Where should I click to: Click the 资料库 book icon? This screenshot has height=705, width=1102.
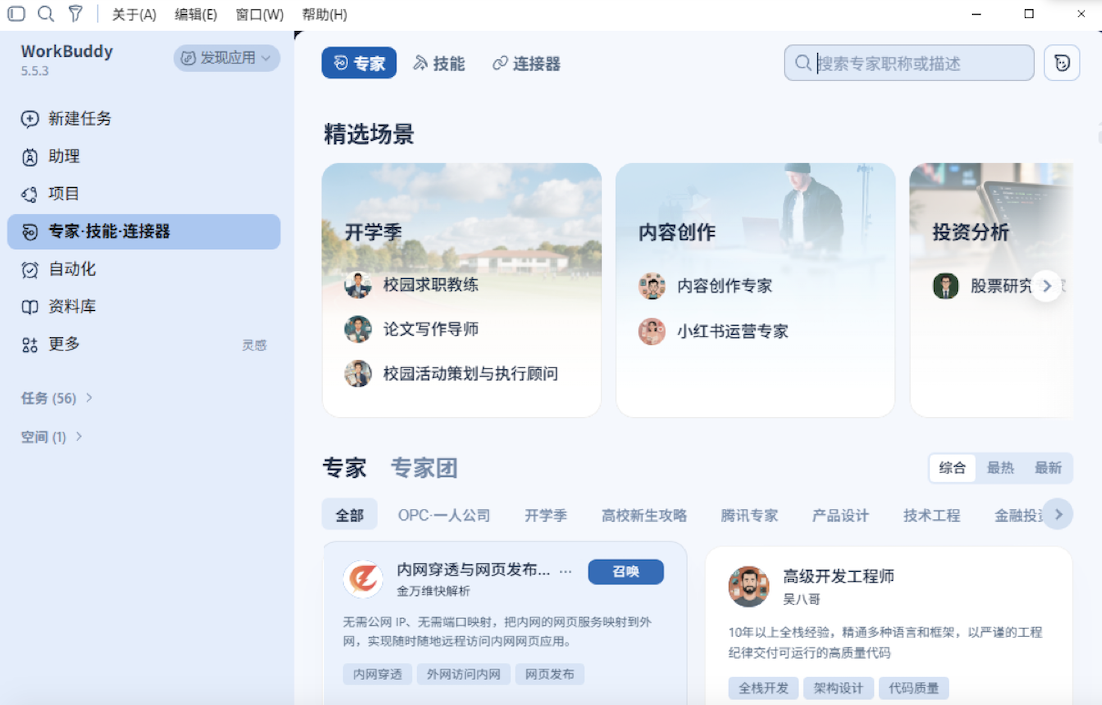(x=30, y=306)
